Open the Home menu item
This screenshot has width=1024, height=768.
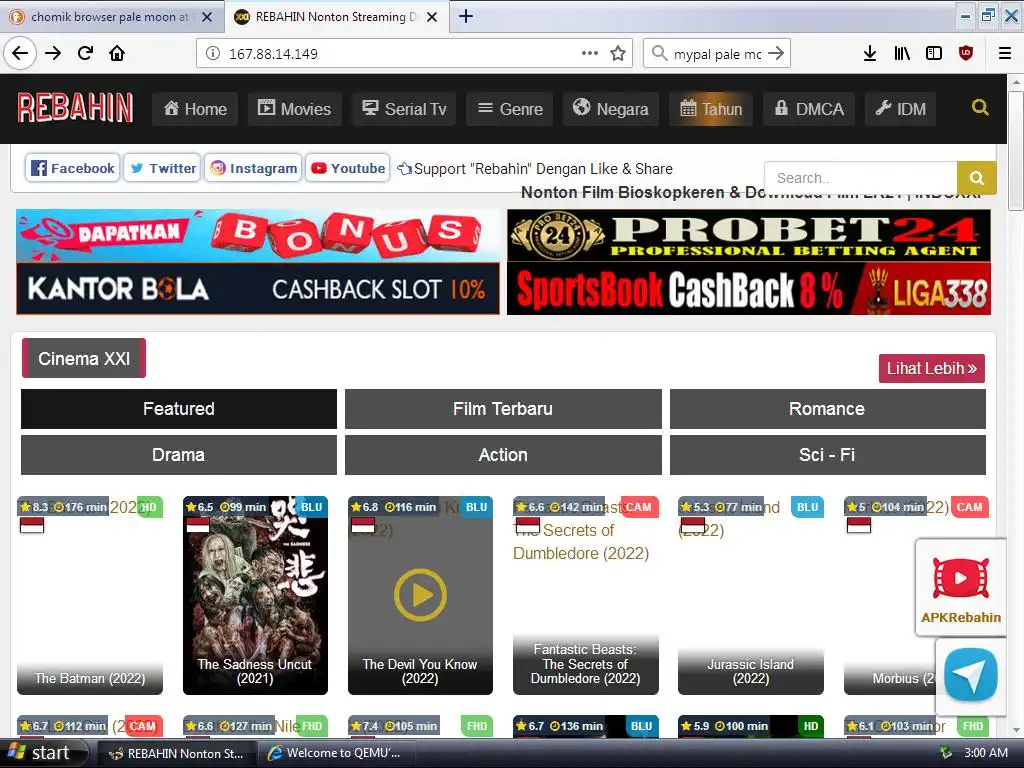tap(195, 108)
